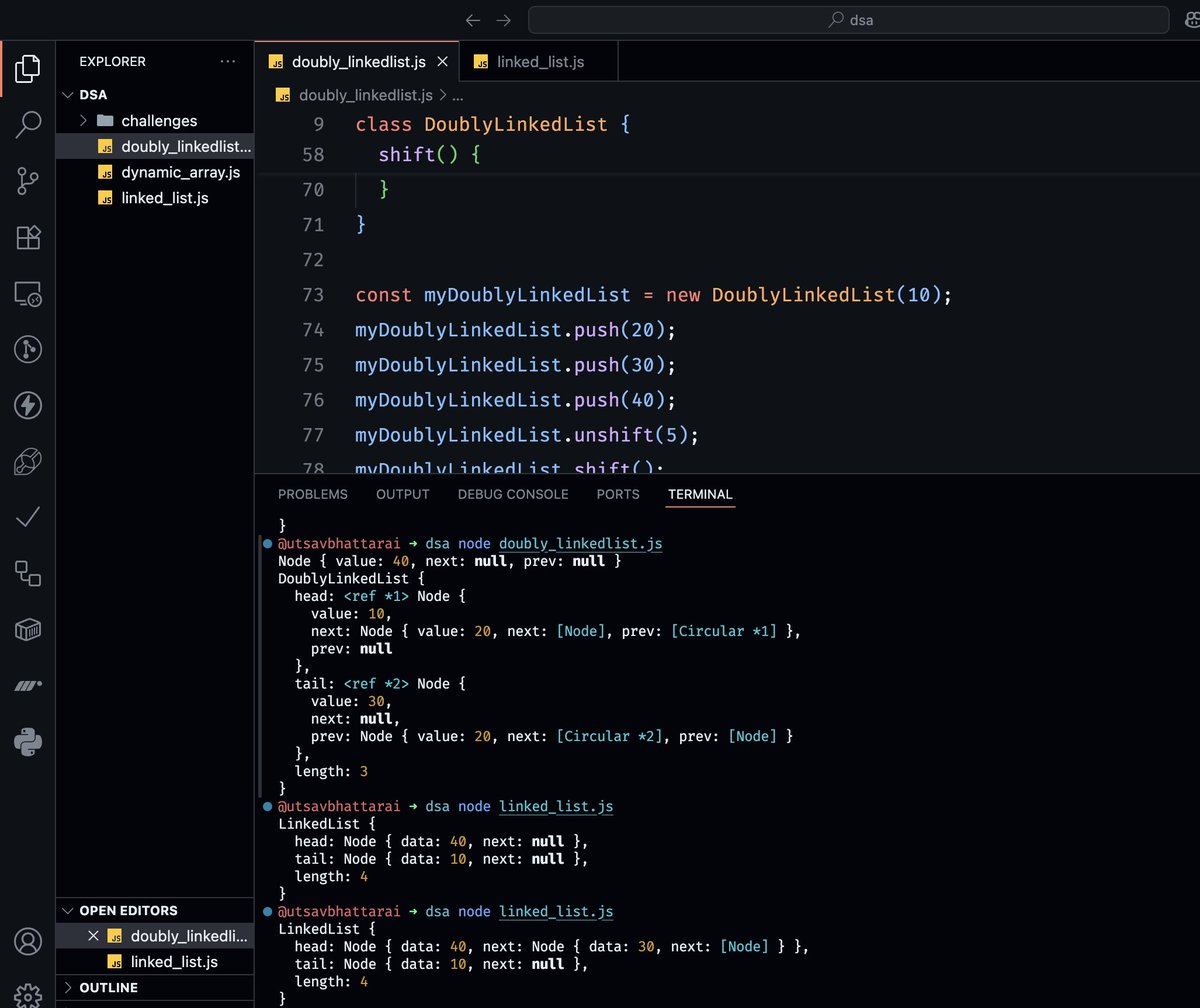Open Thunder Client lightning bolt icon
The height and width of the screenshot is (1008, 1200).
point(28,405)
